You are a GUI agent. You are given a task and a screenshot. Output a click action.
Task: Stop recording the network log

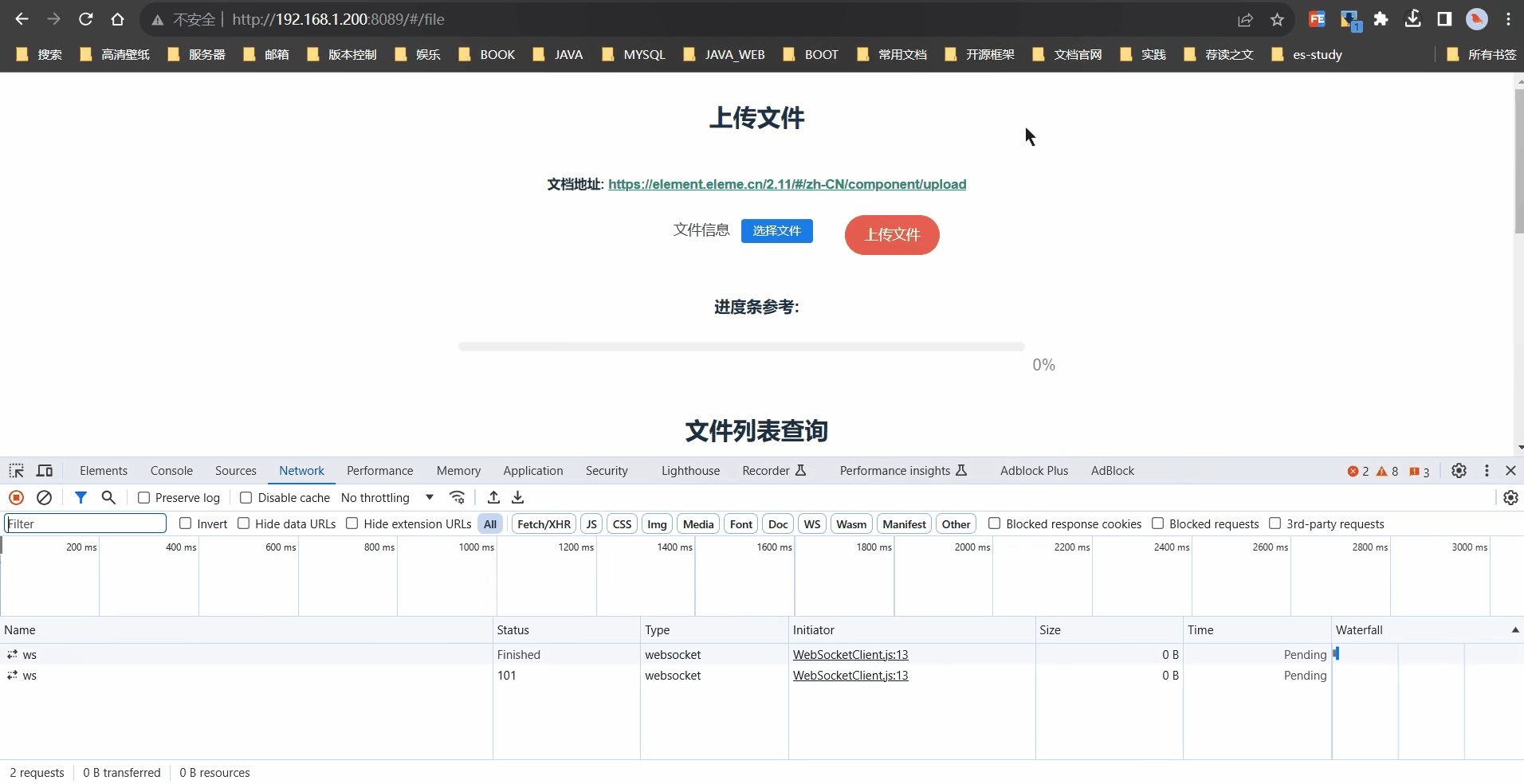16,497
